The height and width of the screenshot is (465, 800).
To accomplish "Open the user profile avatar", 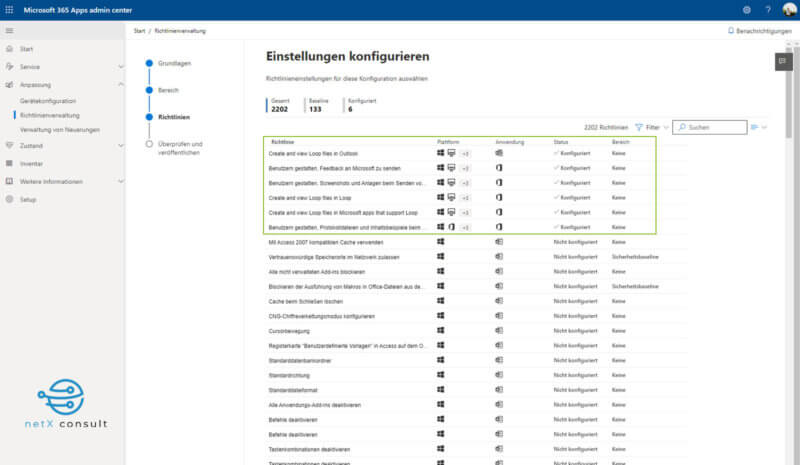I will 788,9.
